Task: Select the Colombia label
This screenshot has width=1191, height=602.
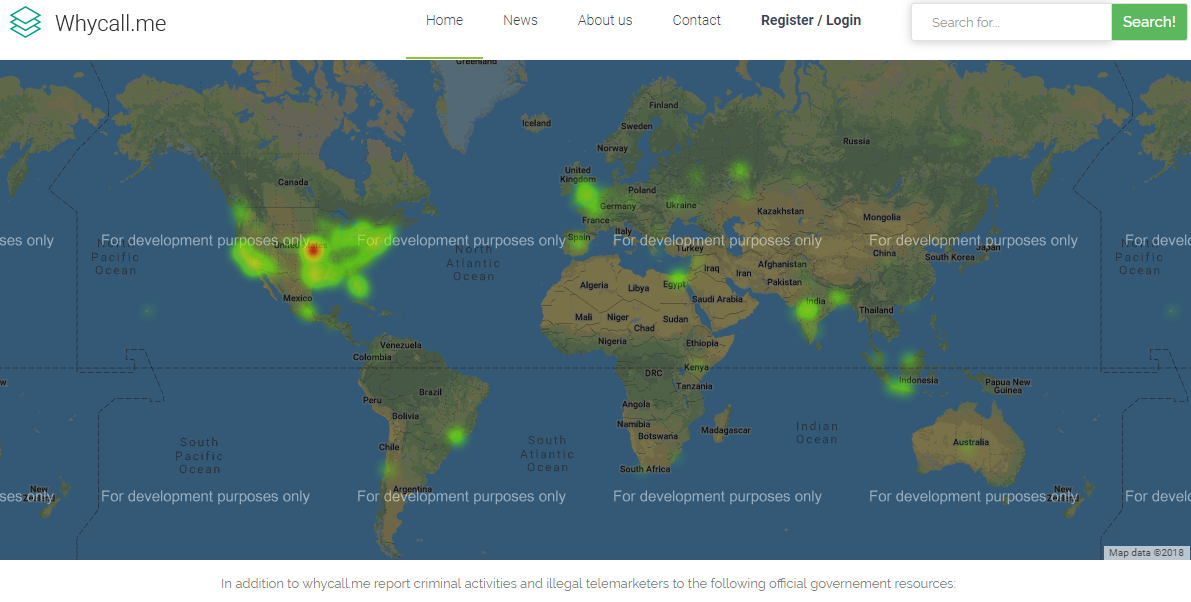Action: pyautogui.click(x=372, y=358)
